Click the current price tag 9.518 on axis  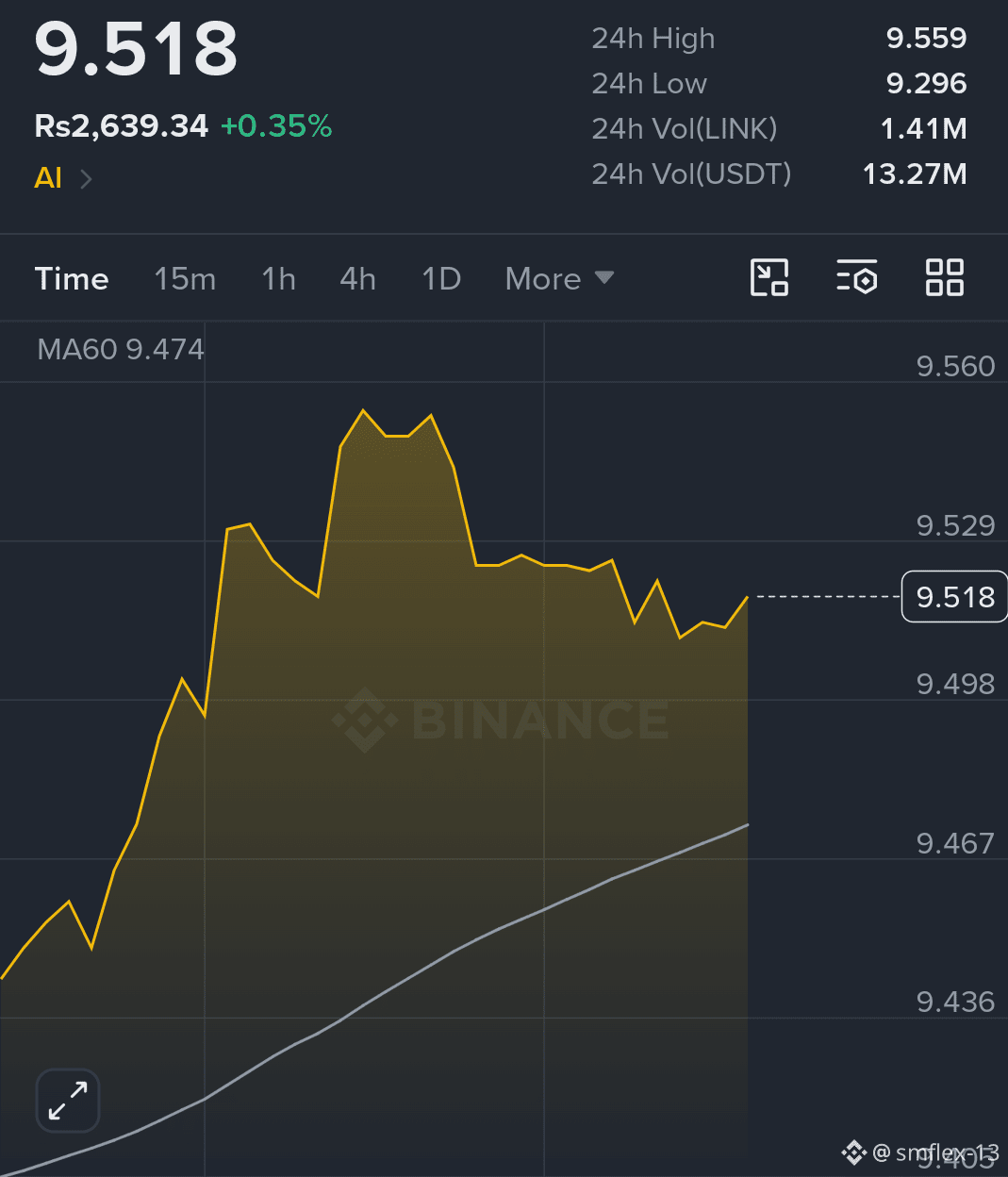click(954, 596)
